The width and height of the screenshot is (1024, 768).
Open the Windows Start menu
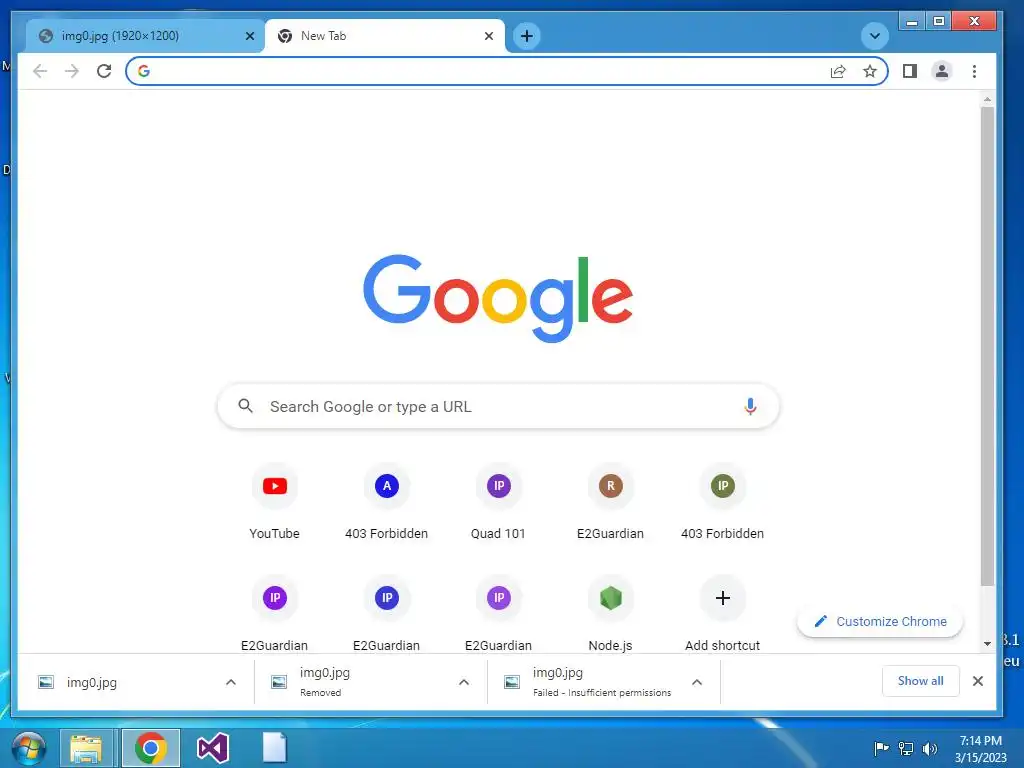[x=29, y=748]
